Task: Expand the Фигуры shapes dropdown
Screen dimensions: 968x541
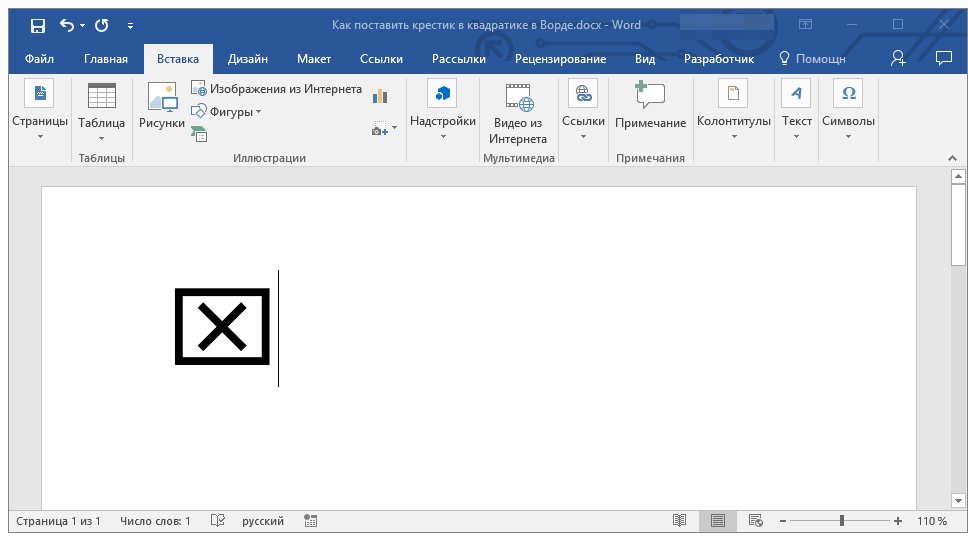Action: [x=258, y=112]
